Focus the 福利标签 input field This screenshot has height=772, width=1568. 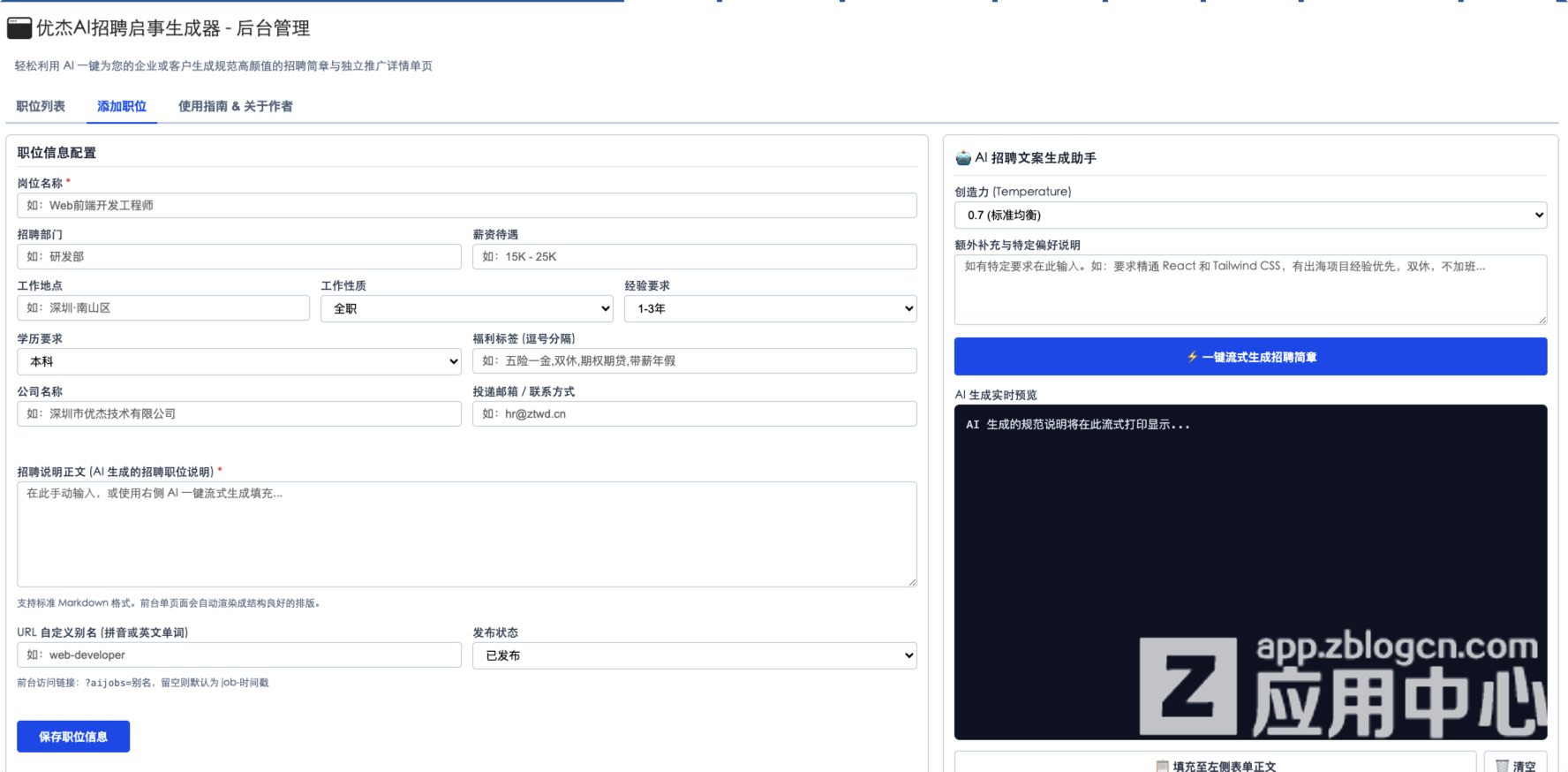pos(695,361)
